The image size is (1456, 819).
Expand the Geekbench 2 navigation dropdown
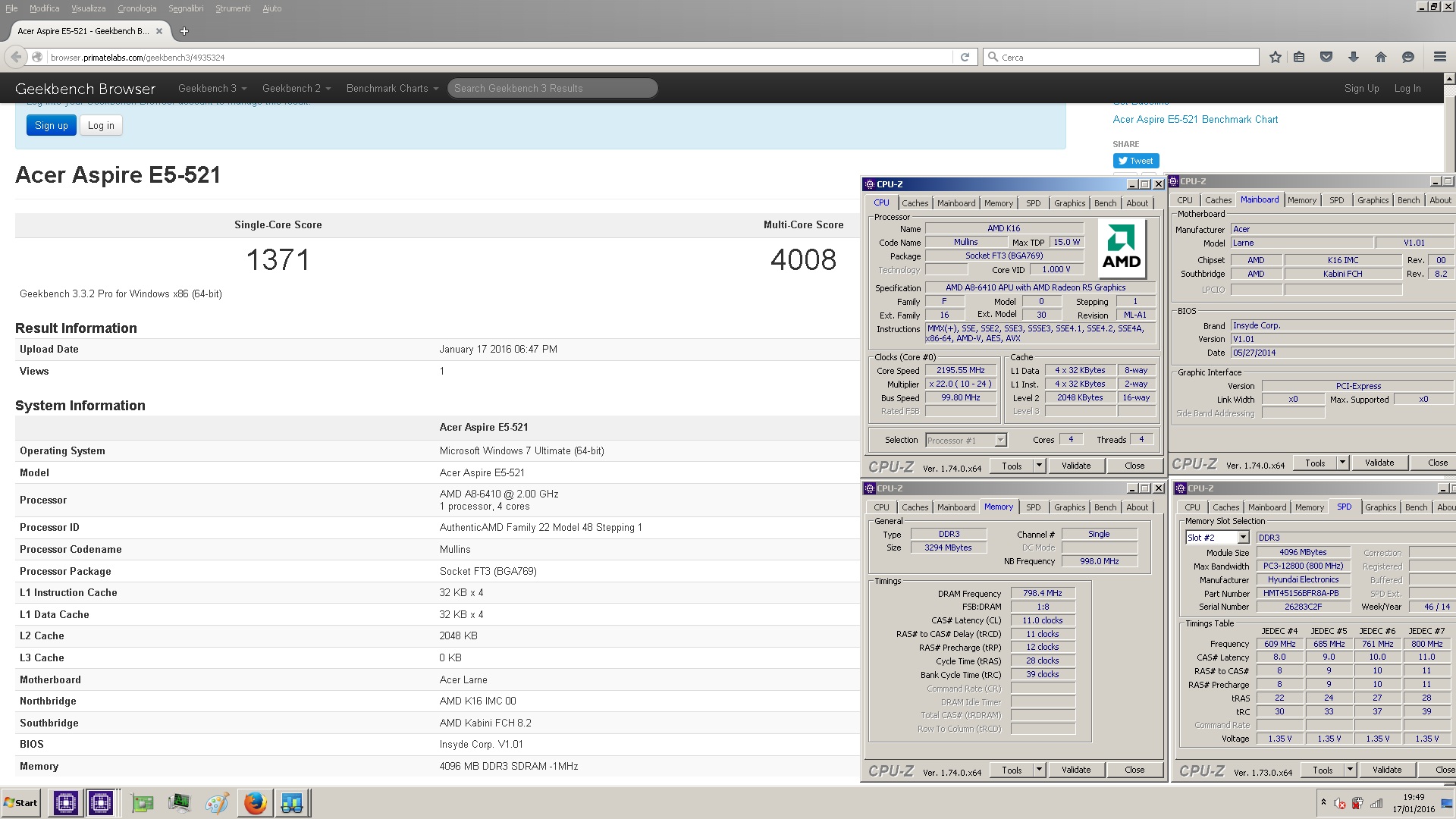297,88
